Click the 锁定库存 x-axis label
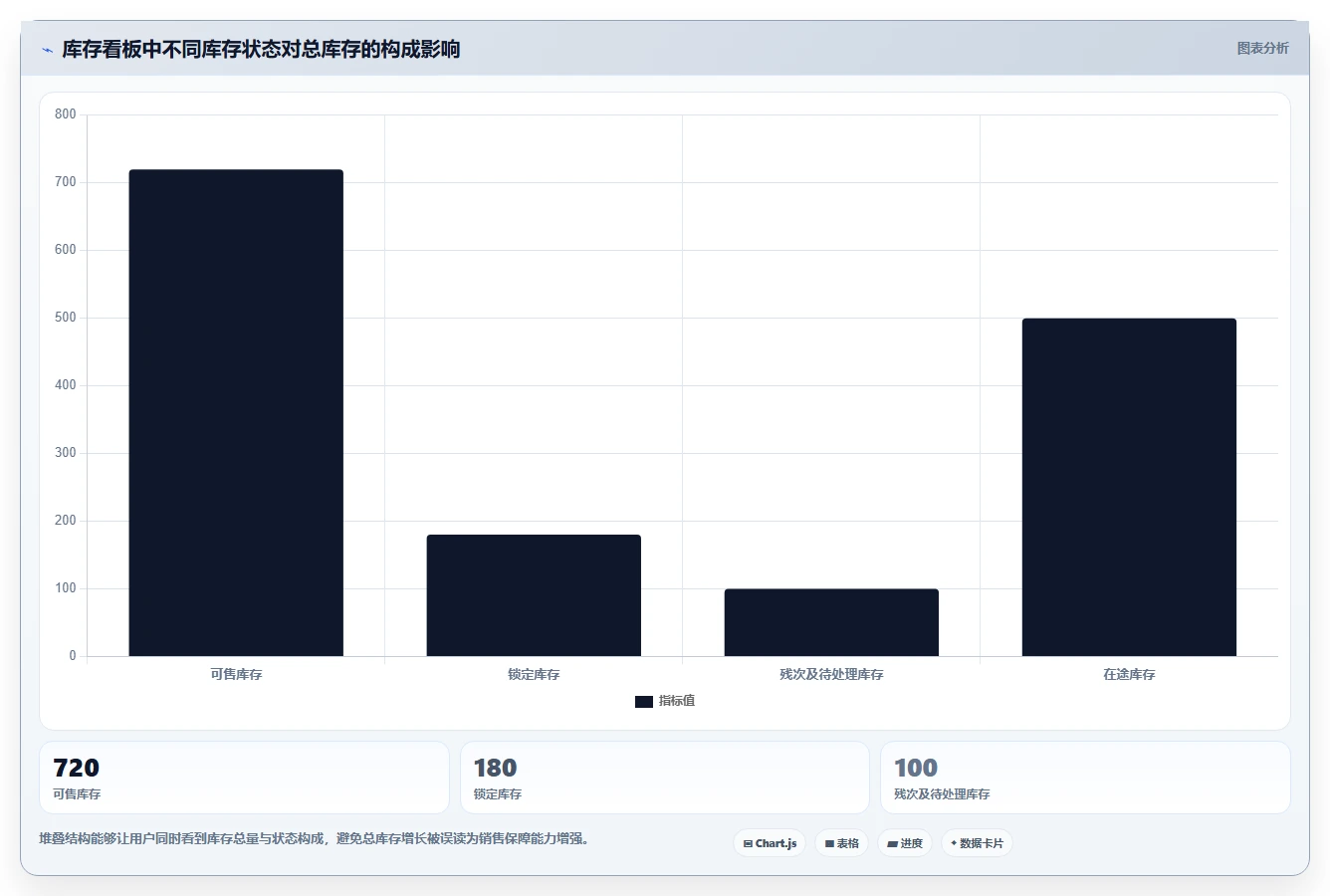 pos(534,674)
